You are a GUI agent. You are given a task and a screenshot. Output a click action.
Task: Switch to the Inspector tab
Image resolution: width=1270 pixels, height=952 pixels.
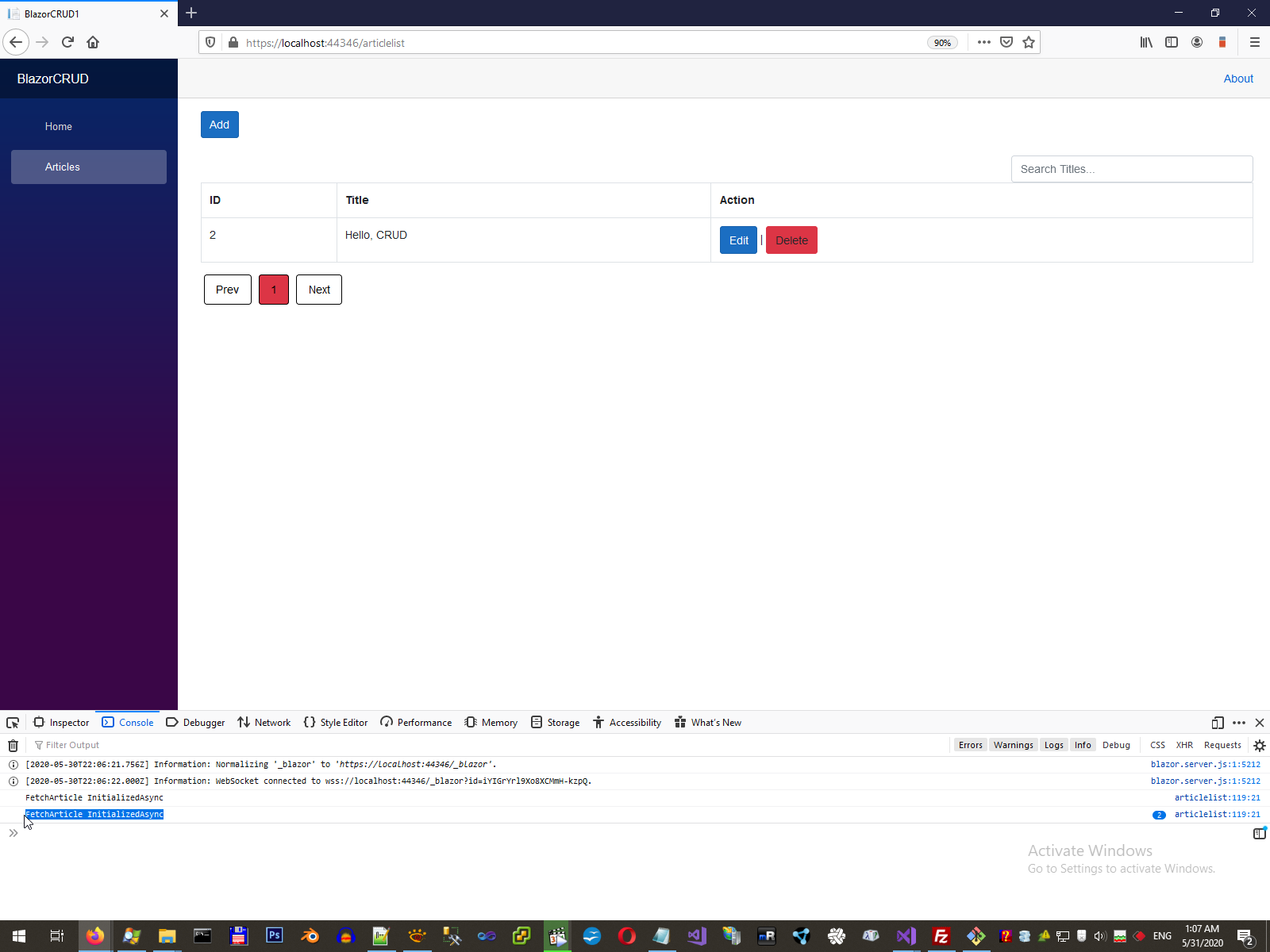tap(61, 723)
